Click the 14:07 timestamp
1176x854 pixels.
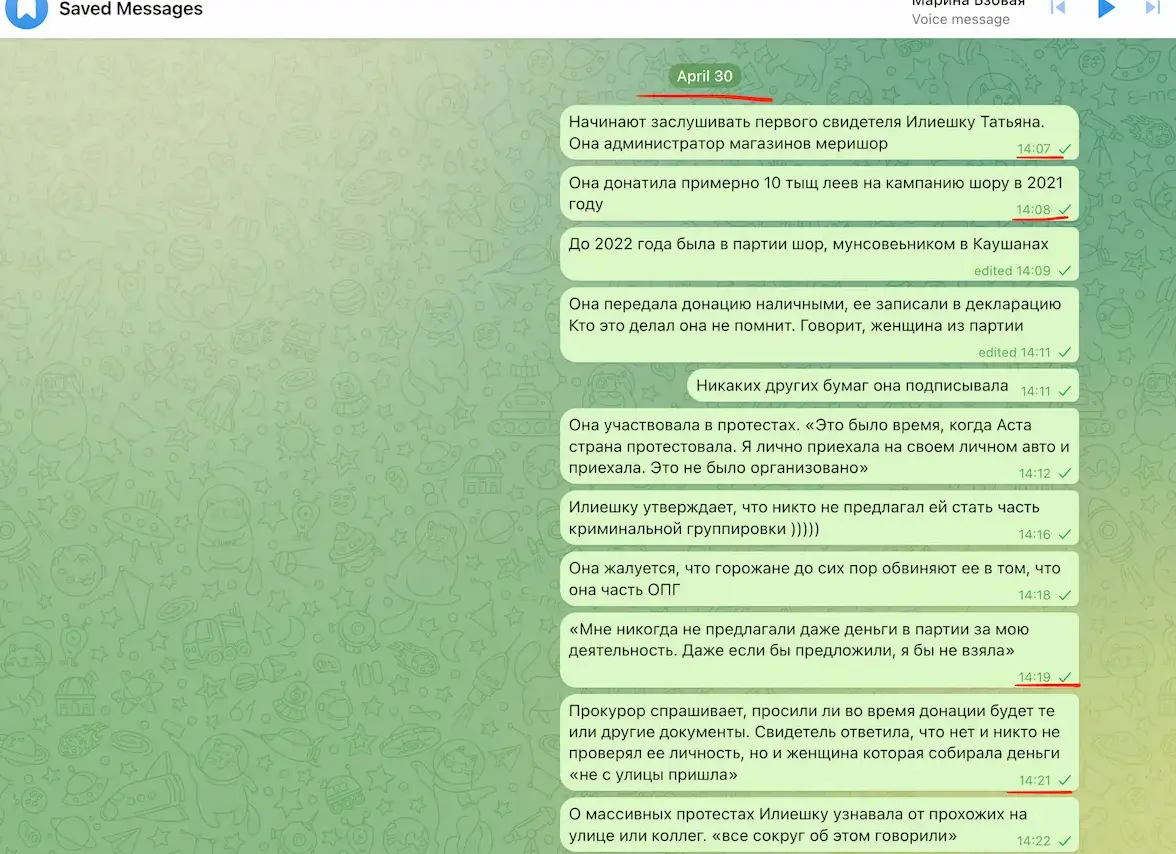(1034, 148)
